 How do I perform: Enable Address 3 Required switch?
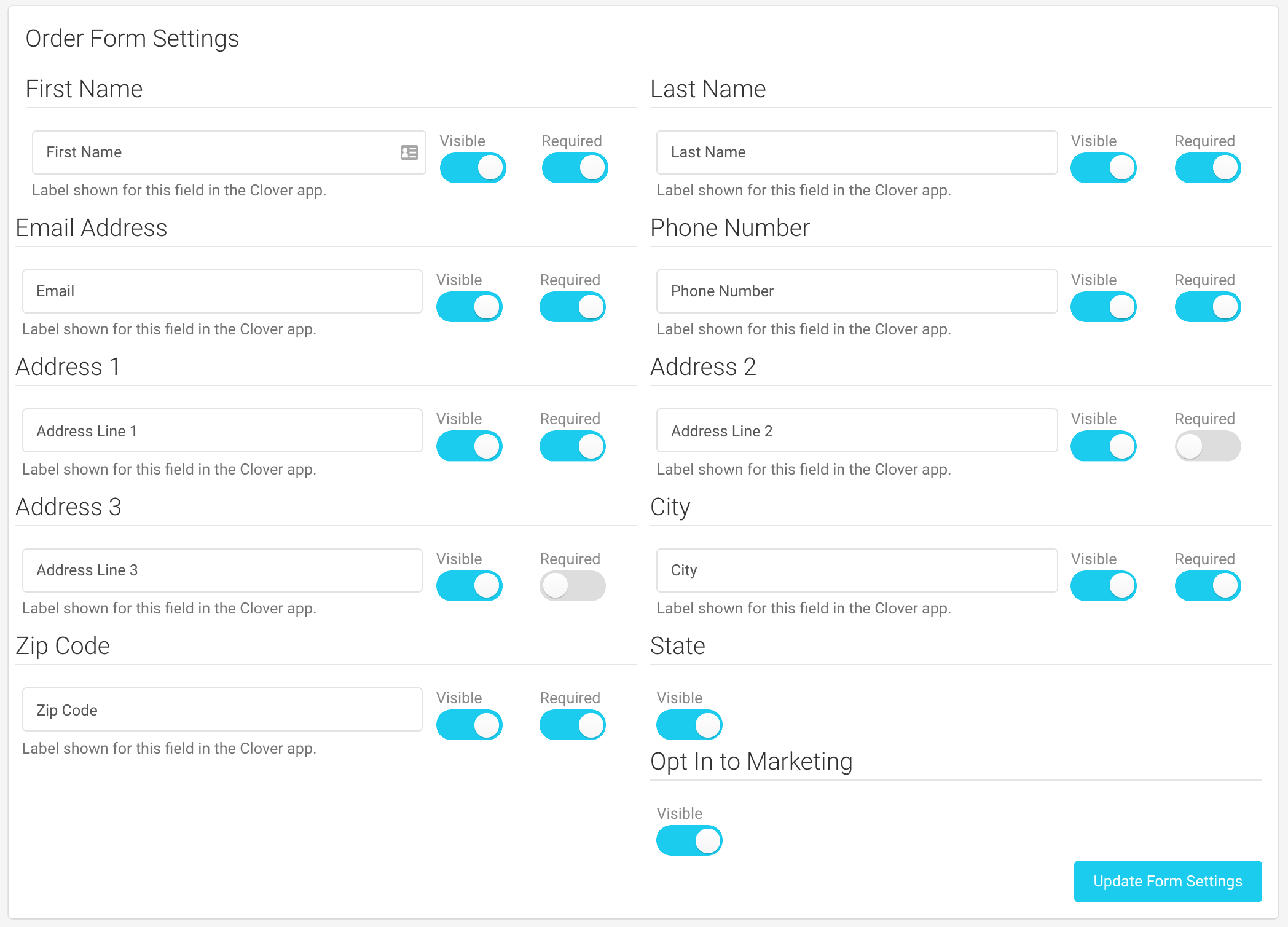572,586
